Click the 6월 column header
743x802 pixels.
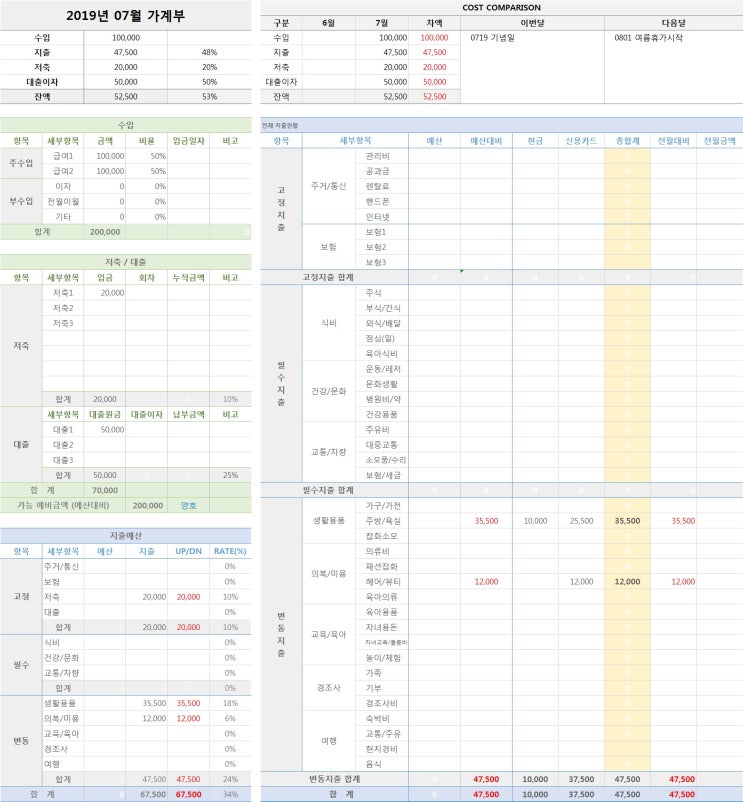pyautogui.click(x=329, y=23)
